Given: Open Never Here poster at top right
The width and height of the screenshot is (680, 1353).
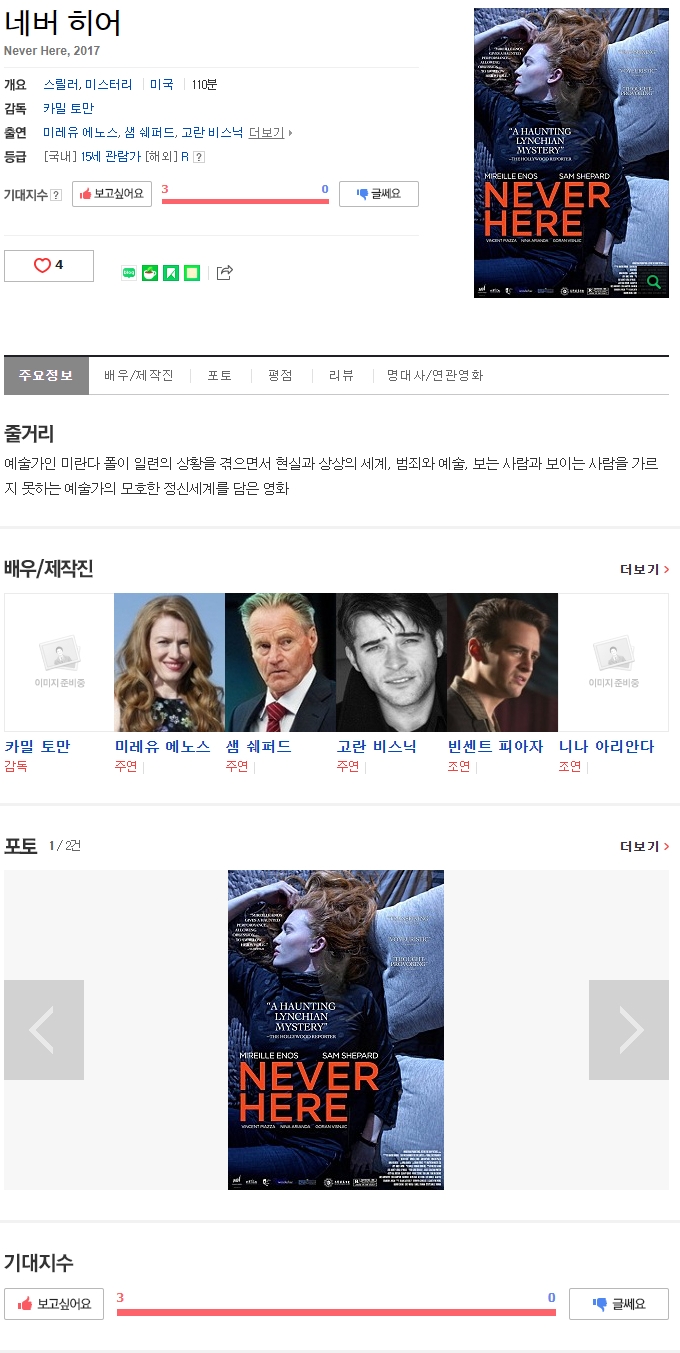Looking at the screenshot, I should tap(571, 153).
